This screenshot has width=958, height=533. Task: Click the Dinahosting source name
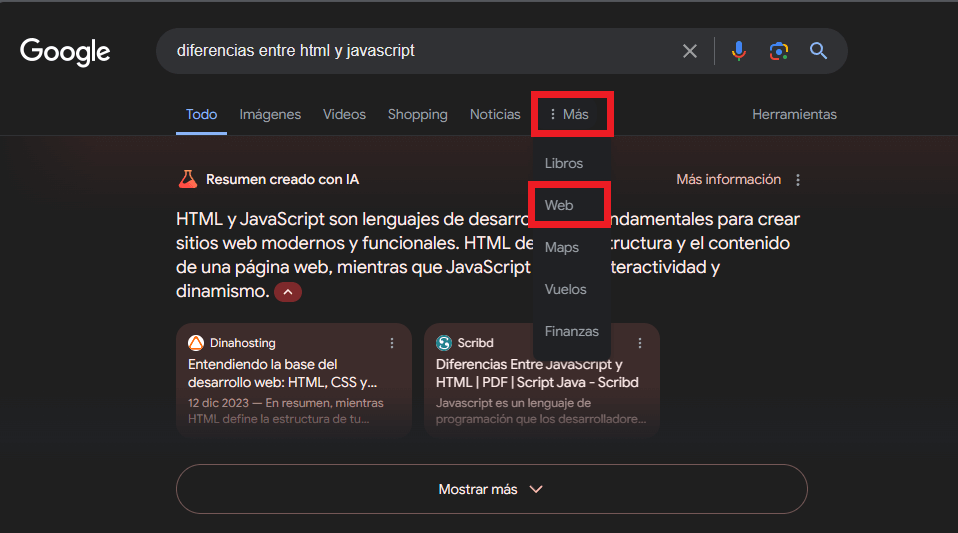click(243, 343)
